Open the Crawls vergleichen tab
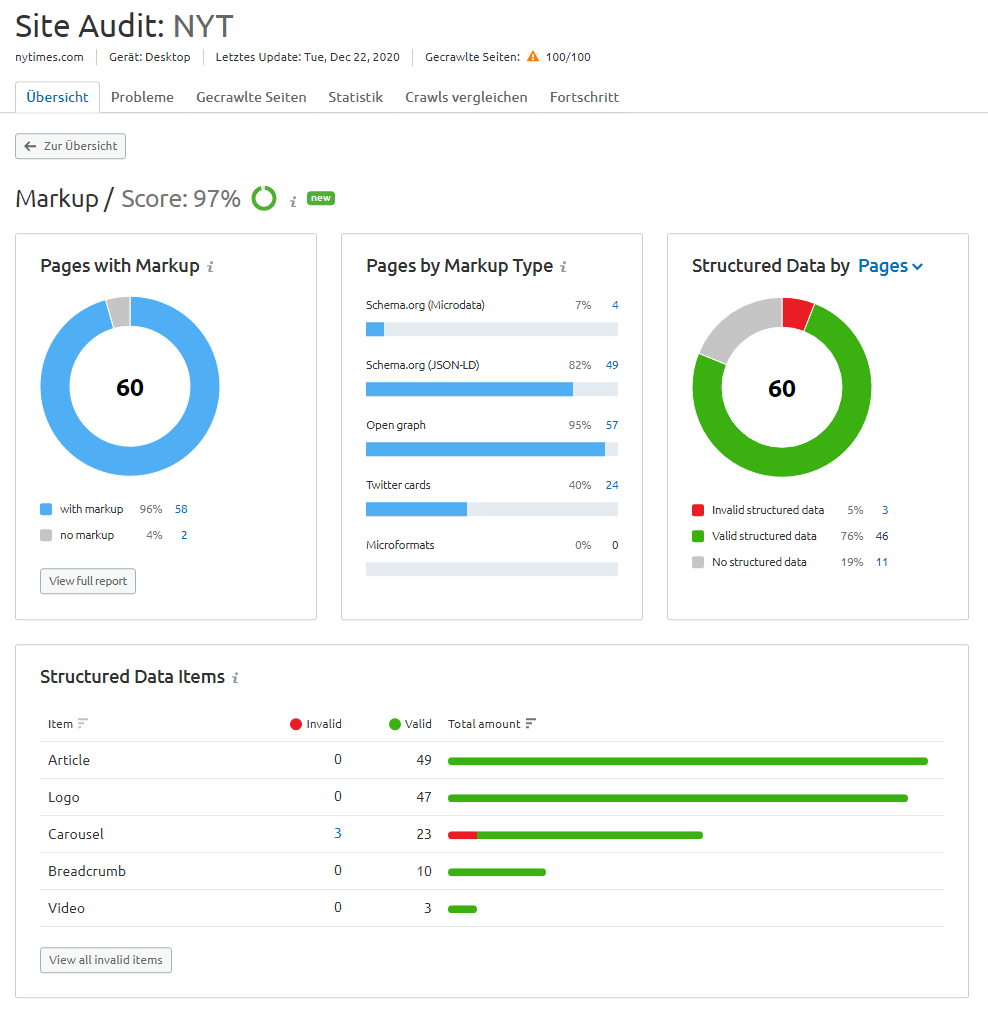This screenshot has width=988, height=1018. click(466, 97)
